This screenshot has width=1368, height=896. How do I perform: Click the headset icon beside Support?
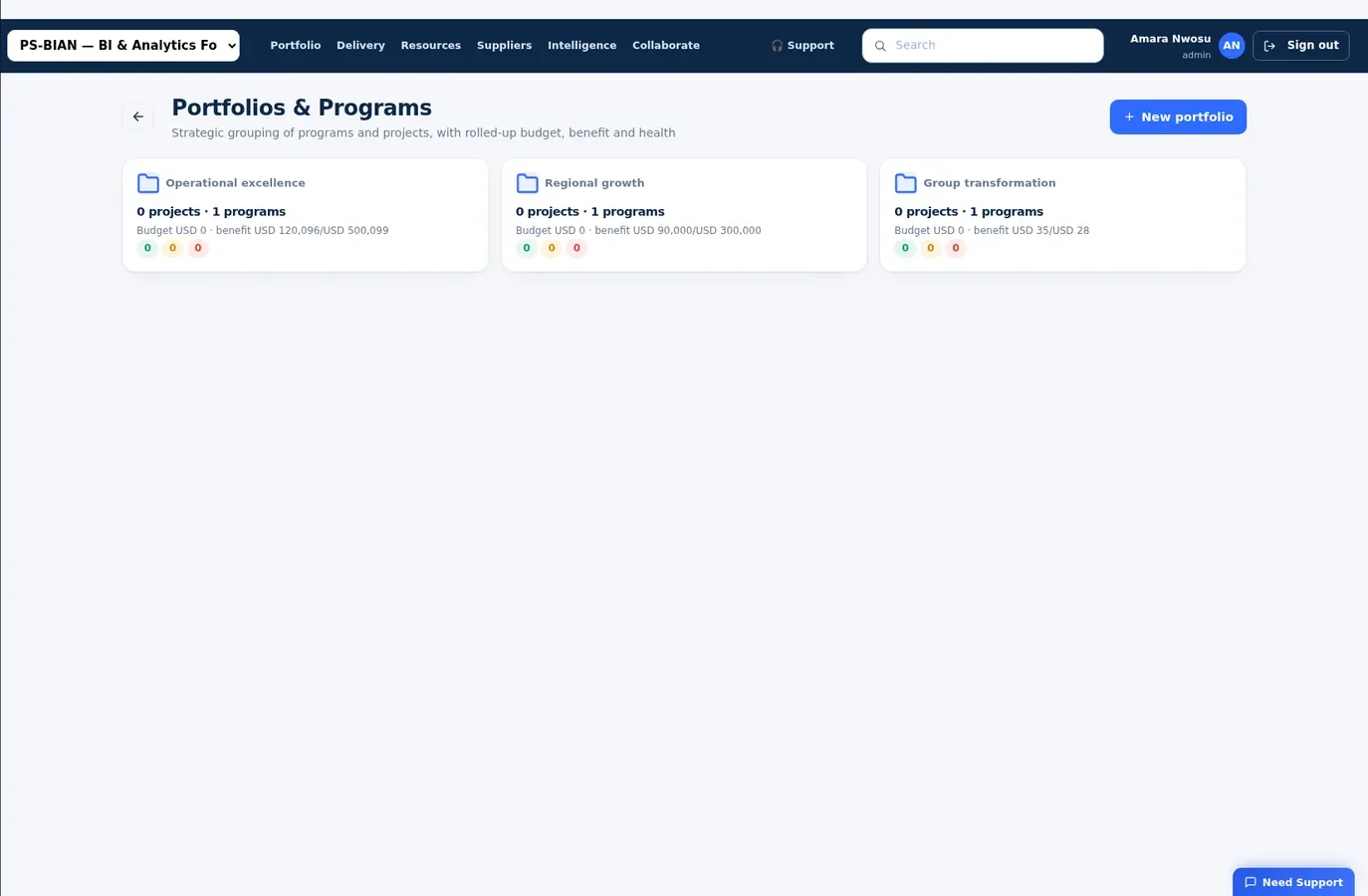(x=777, y=46)
